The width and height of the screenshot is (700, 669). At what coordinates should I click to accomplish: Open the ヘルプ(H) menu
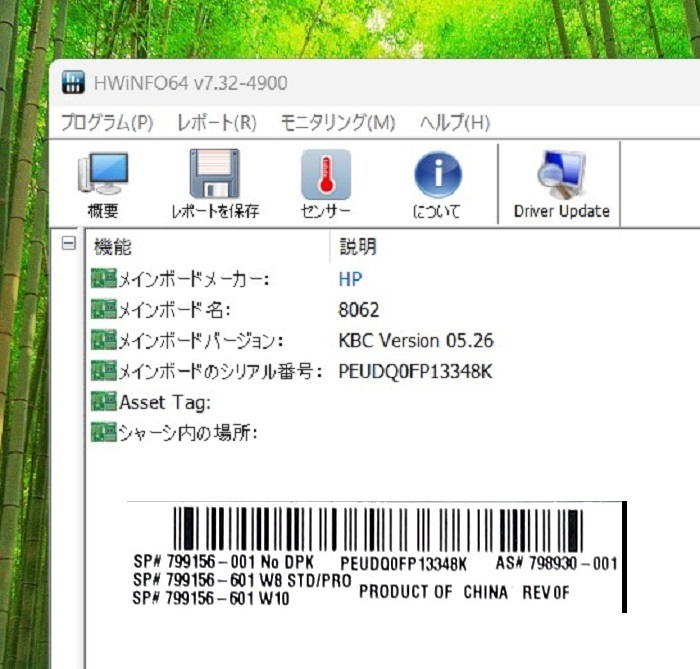pos(455,122)
